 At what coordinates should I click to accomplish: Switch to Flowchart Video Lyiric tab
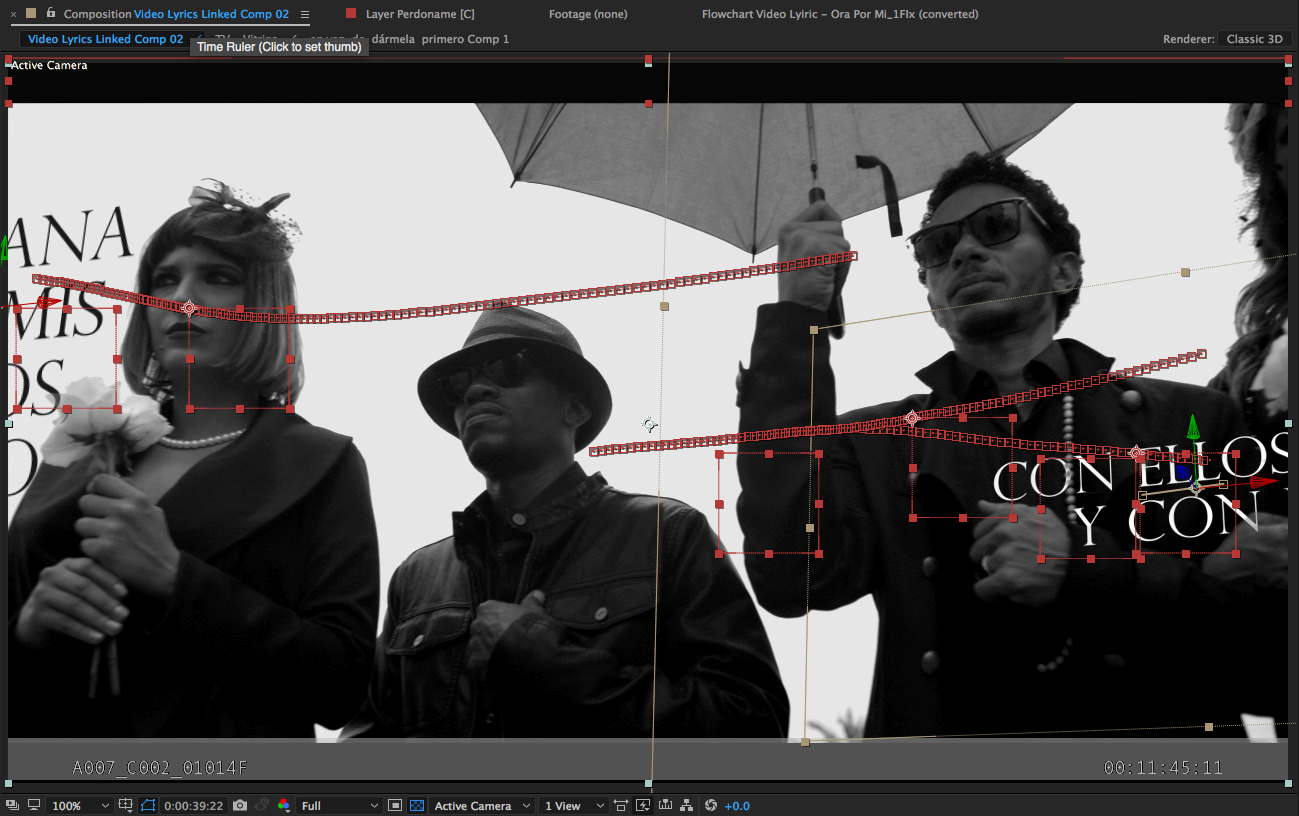pos(840,14)
